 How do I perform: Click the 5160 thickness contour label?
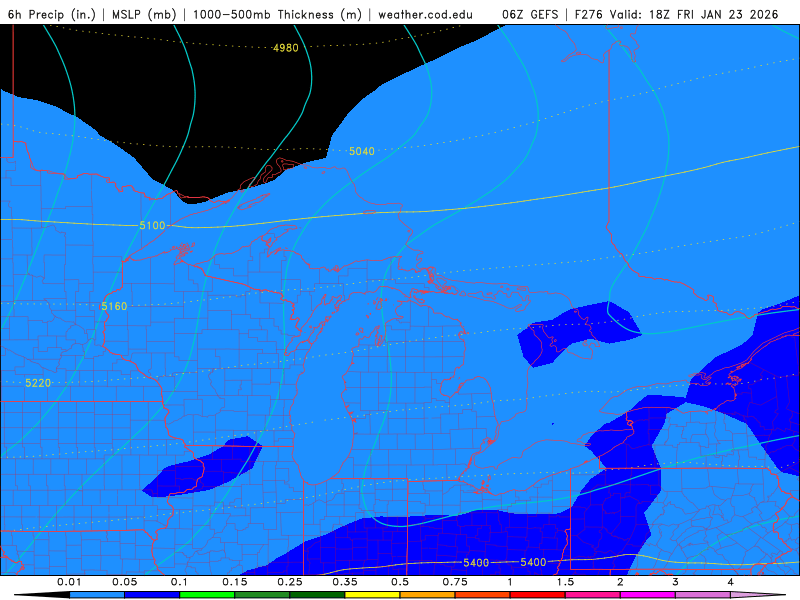[x=114, y=306]
